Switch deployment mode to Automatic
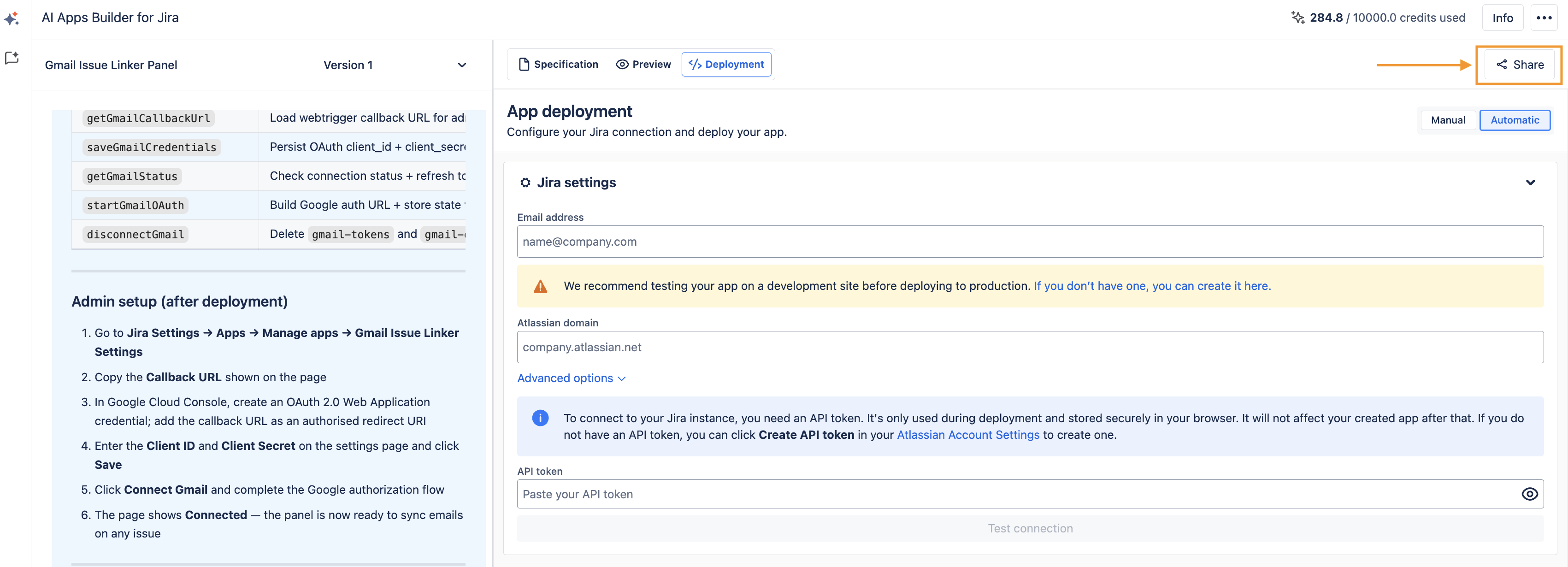1568x567 pixels. pos(1515,120)
